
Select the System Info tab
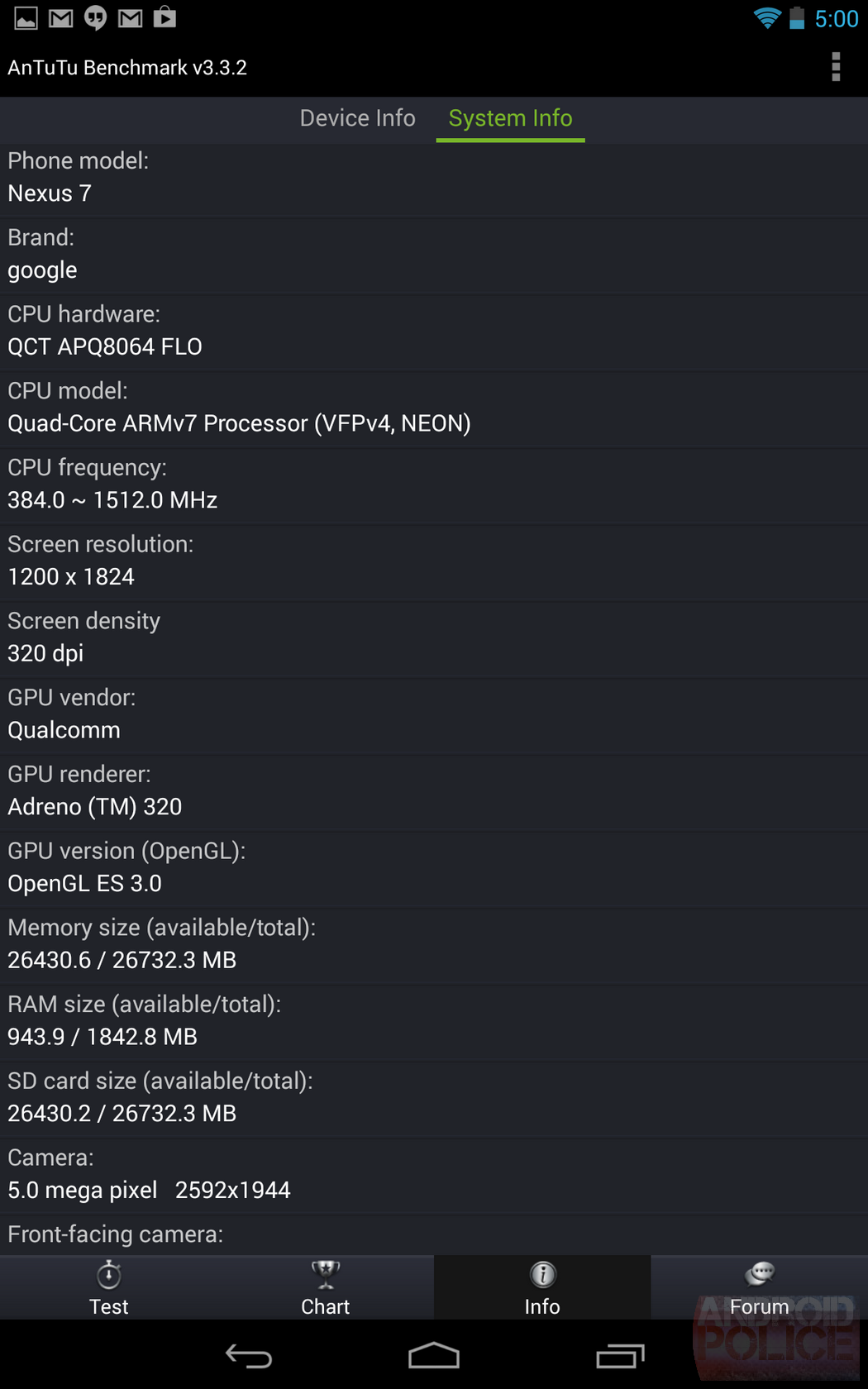510,118
